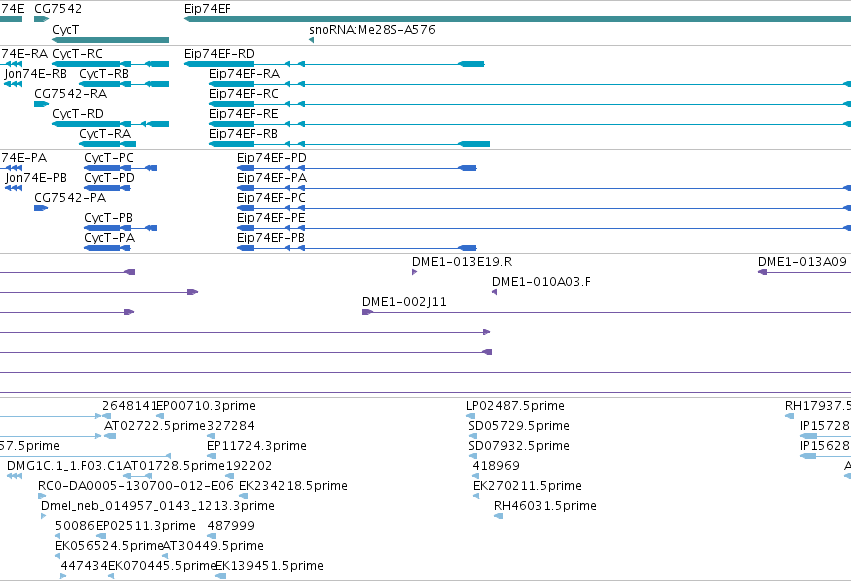Screen dimensions: 851x581
Task: Select the CycT-PC protein feature
Action: pos(120,168)
